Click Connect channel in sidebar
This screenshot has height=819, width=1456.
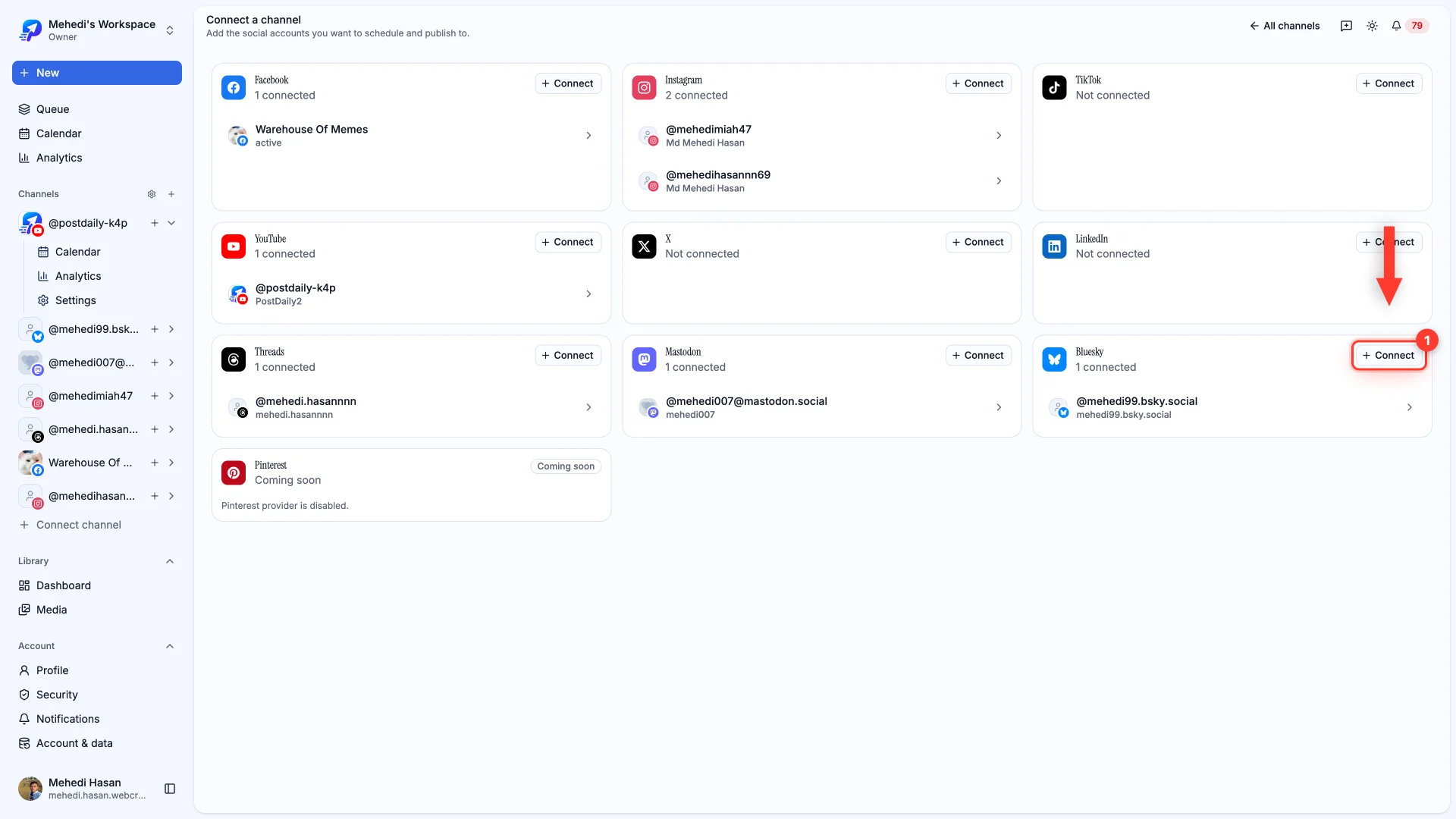pyautogui.click(x=97, y=525)
